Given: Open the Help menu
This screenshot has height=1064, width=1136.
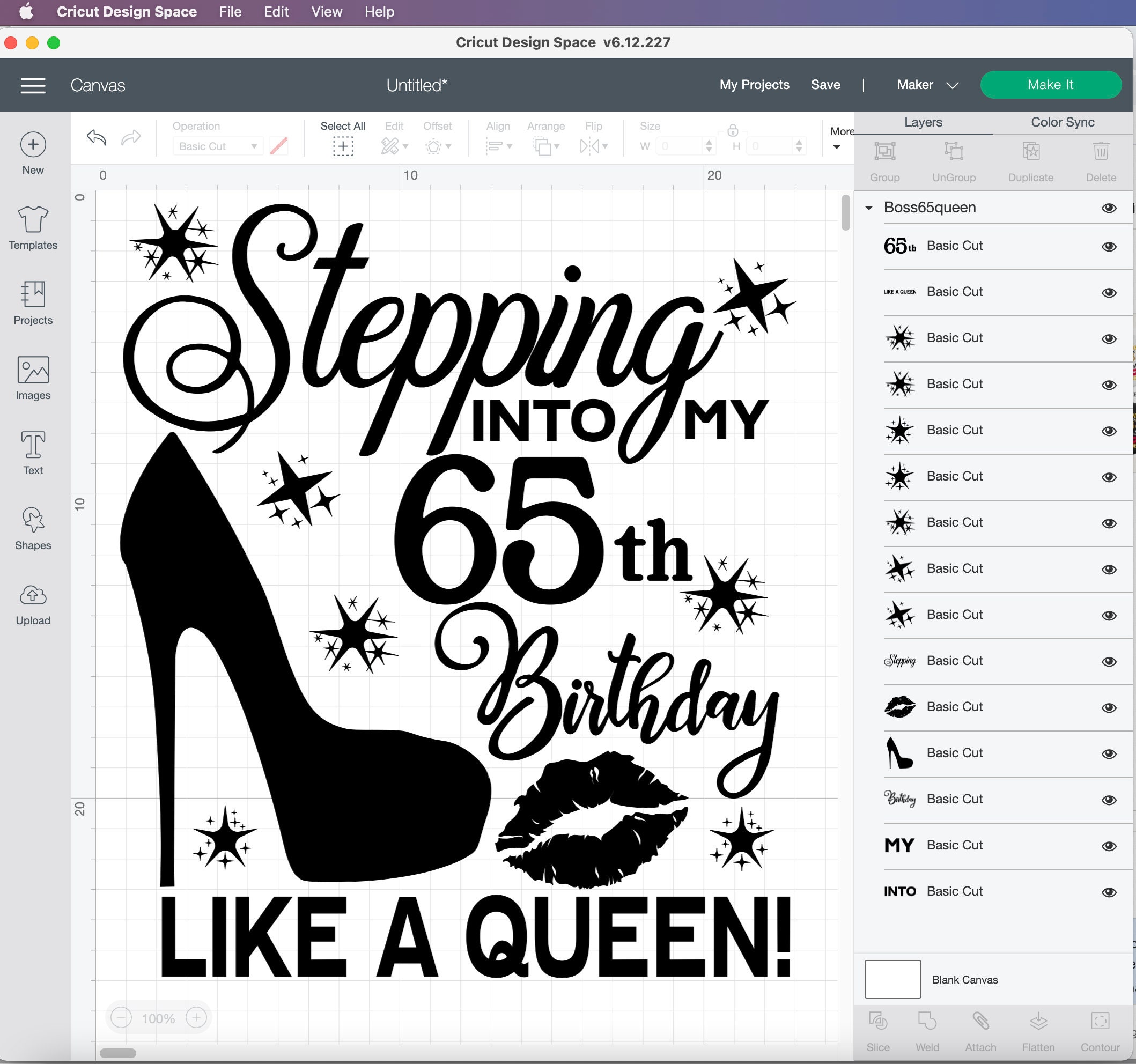Looking at the screenshot, I should (x=379, y=11).
